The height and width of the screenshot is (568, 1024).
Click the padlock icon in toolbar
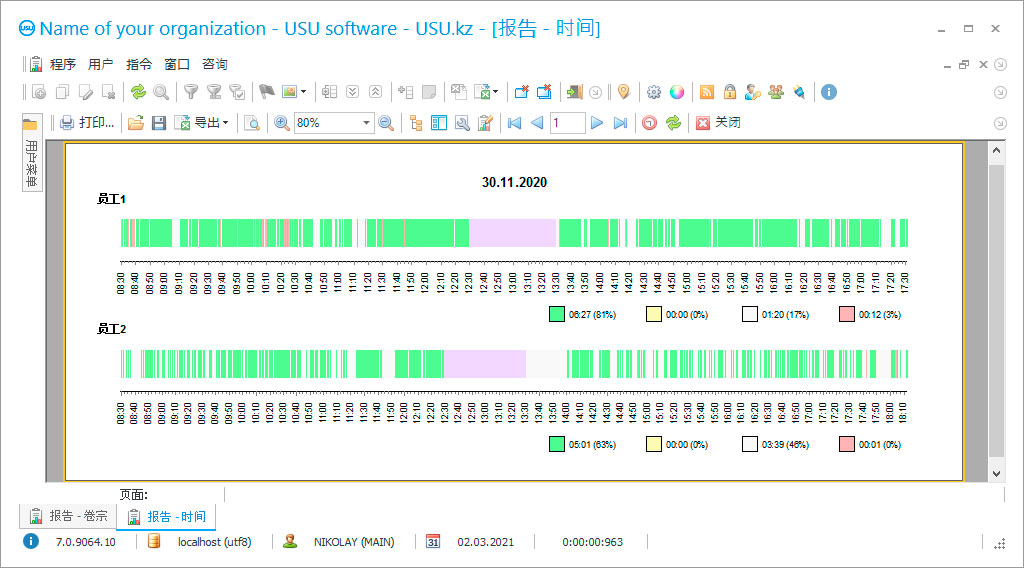click(730, 92)
